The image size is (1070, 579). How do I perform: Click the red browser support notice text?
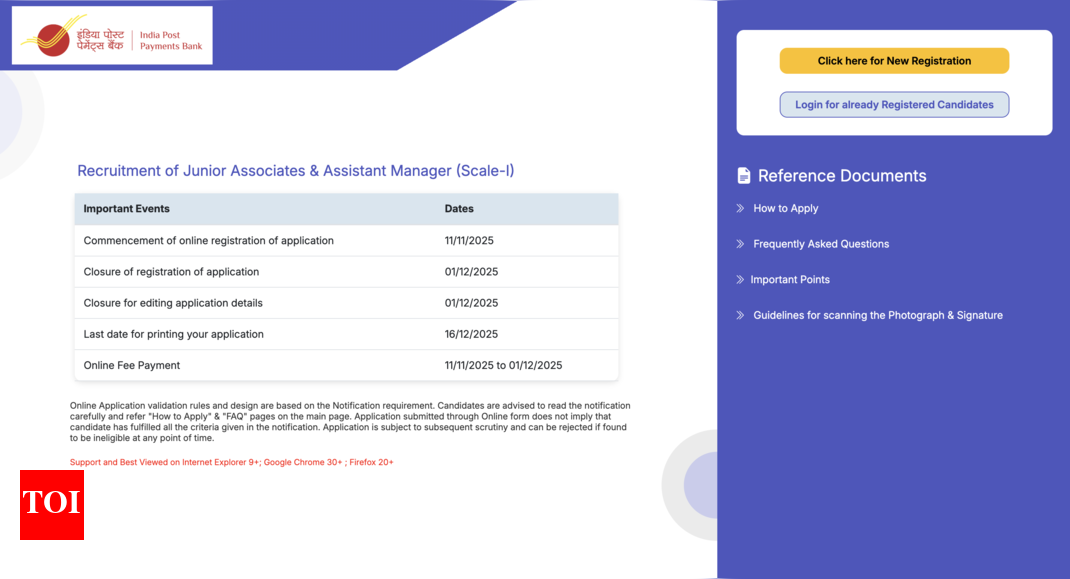click(231, 462)
